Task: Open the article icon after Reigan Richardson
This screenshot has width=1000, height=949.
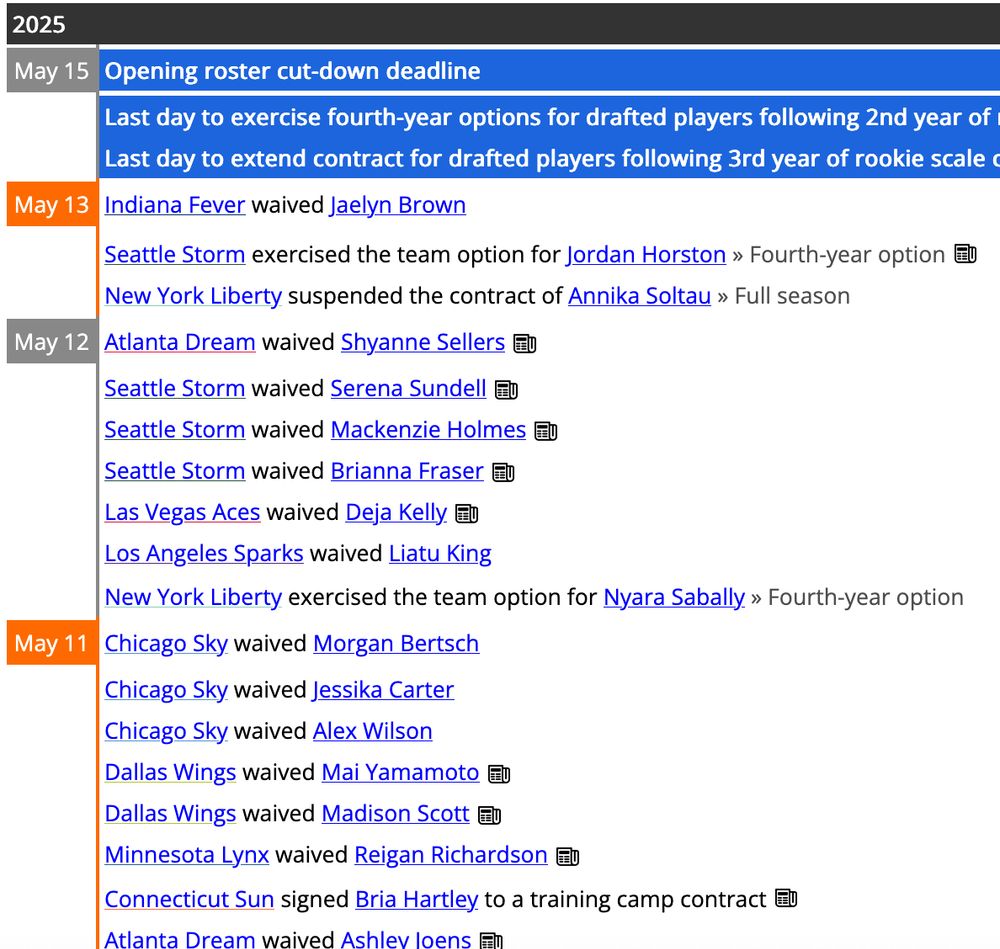Action: [x=567, y=855]
